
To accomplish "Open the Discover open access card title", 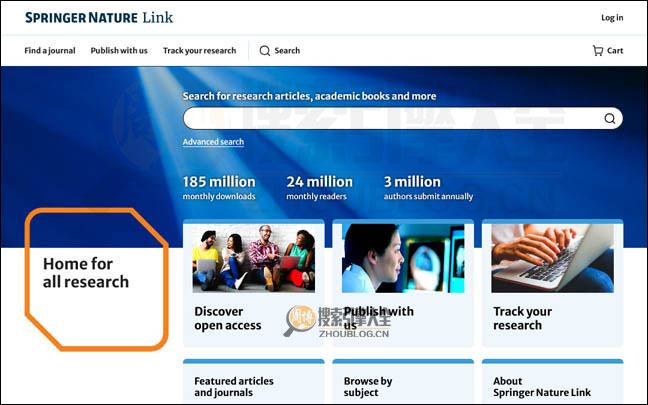I will [228, 318].
